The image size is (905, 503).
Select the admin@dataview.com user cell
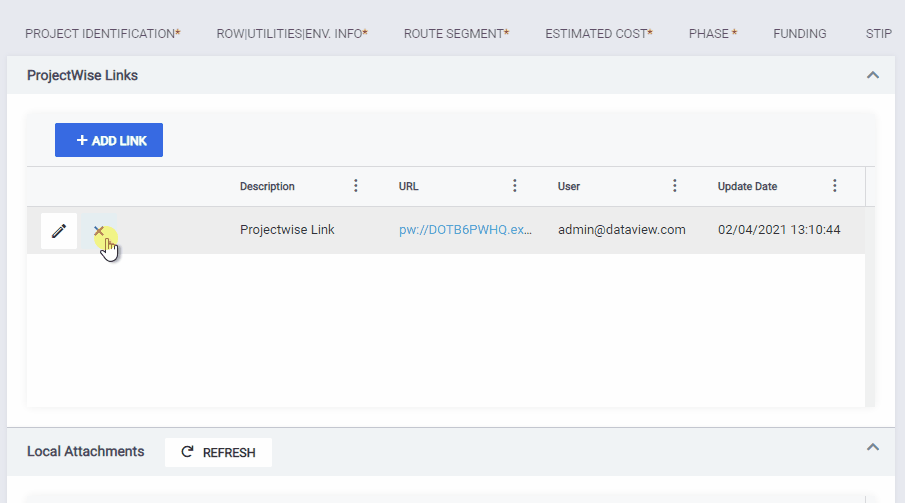point(622,230)
